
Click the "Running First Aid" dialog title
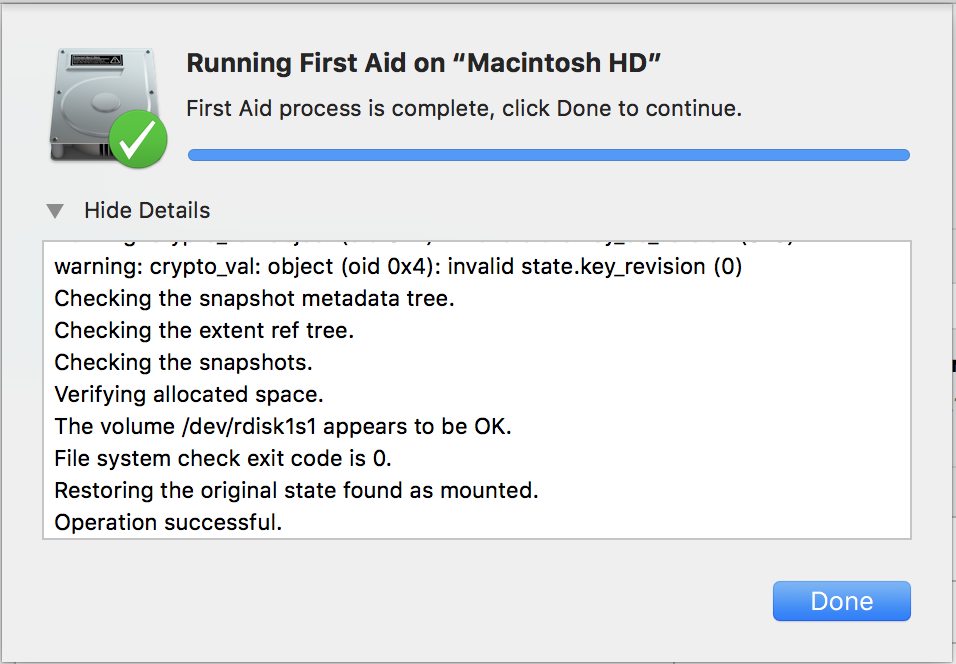point(424,64)
